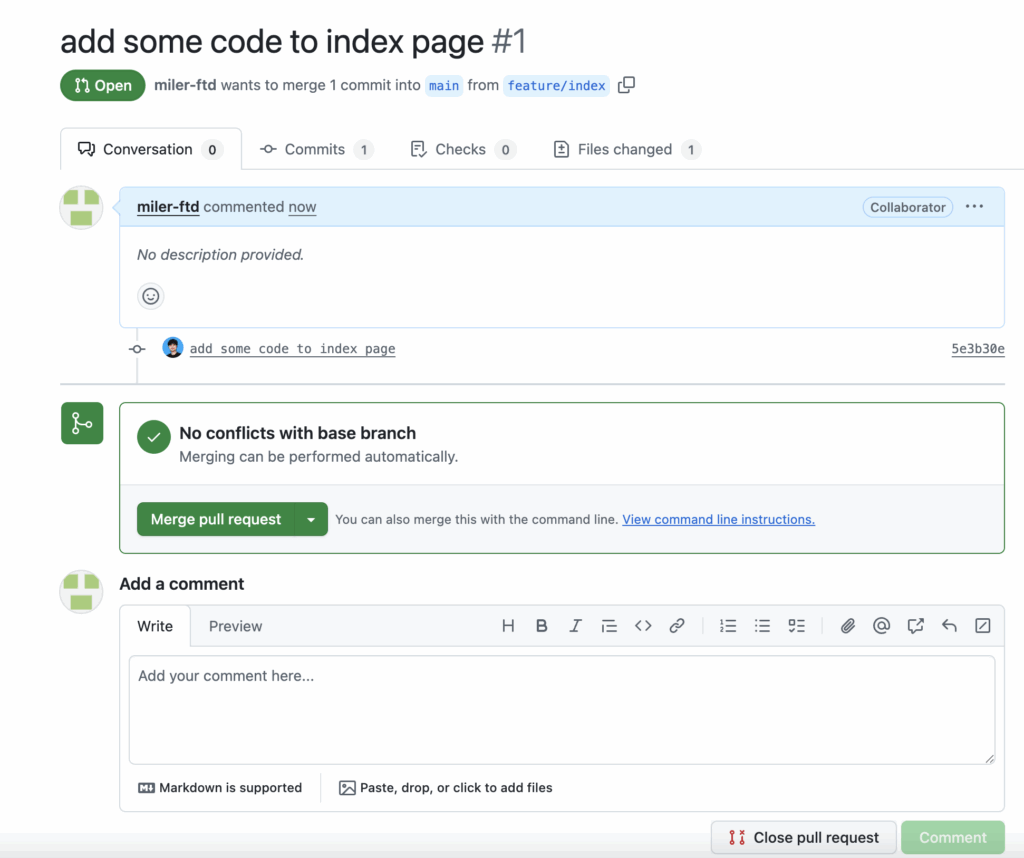Switch to the Commits tab

click(x=315, y=149)
